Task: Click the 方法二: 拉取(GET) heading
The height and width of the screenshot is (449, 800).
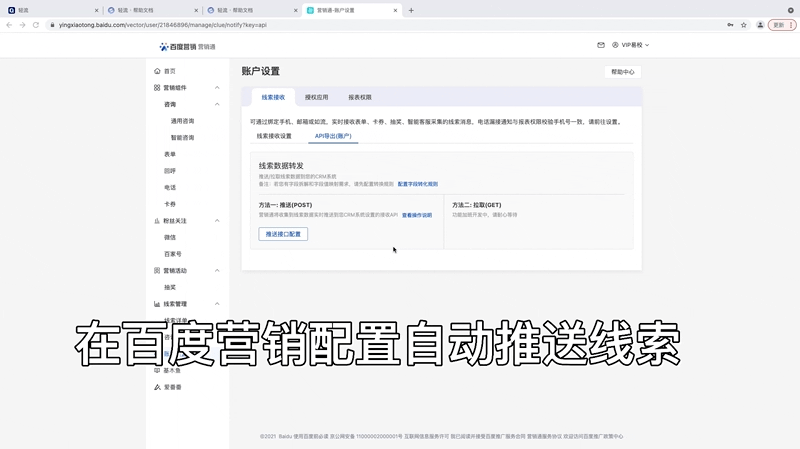Action: tap(477, 205)
